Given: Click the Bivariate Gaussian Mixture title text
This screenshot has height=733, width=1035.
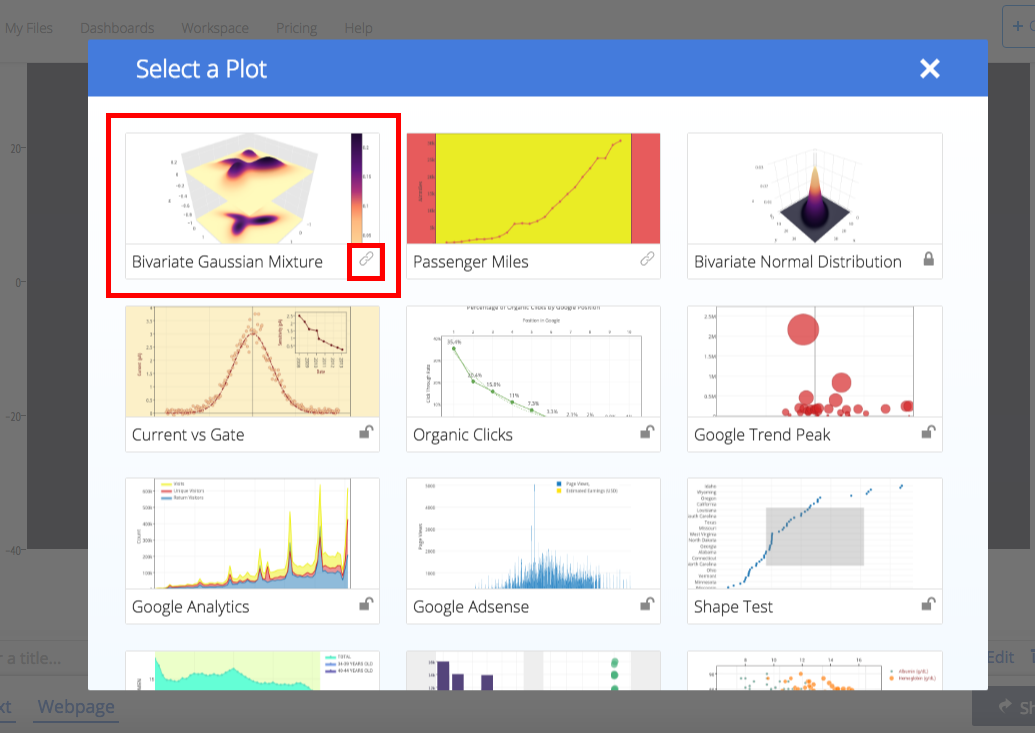Looking at the screenshot, I should [x=227, y=262].
